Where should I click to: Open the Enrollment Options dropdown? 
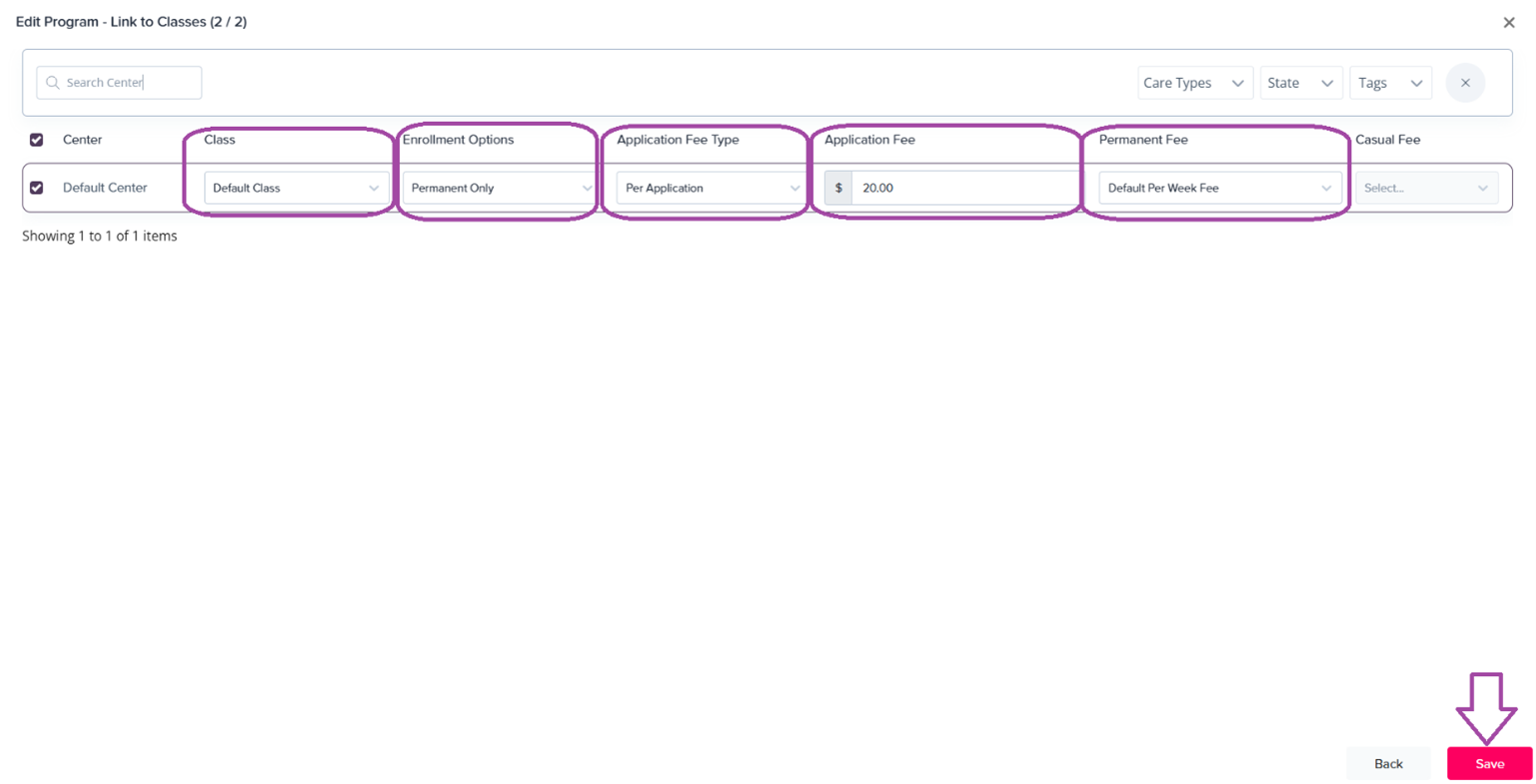pos(498,187)
